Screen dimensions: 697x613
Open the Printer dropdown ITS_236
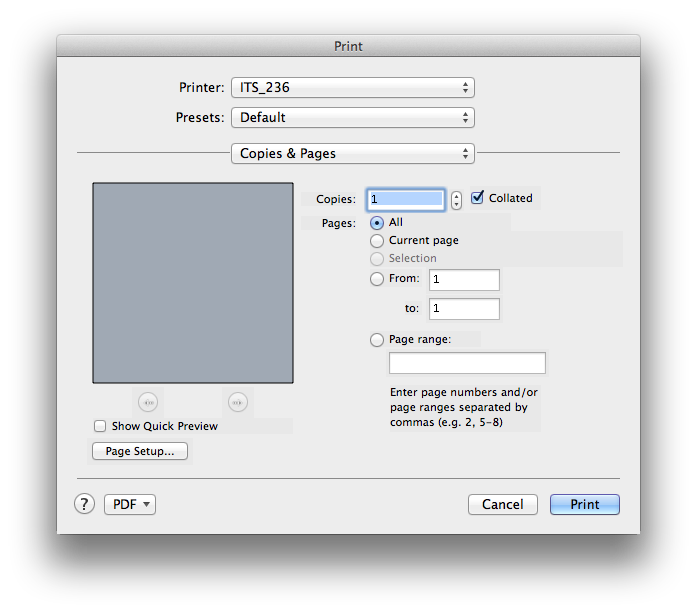pyautogui.click(x=352, y=88)
